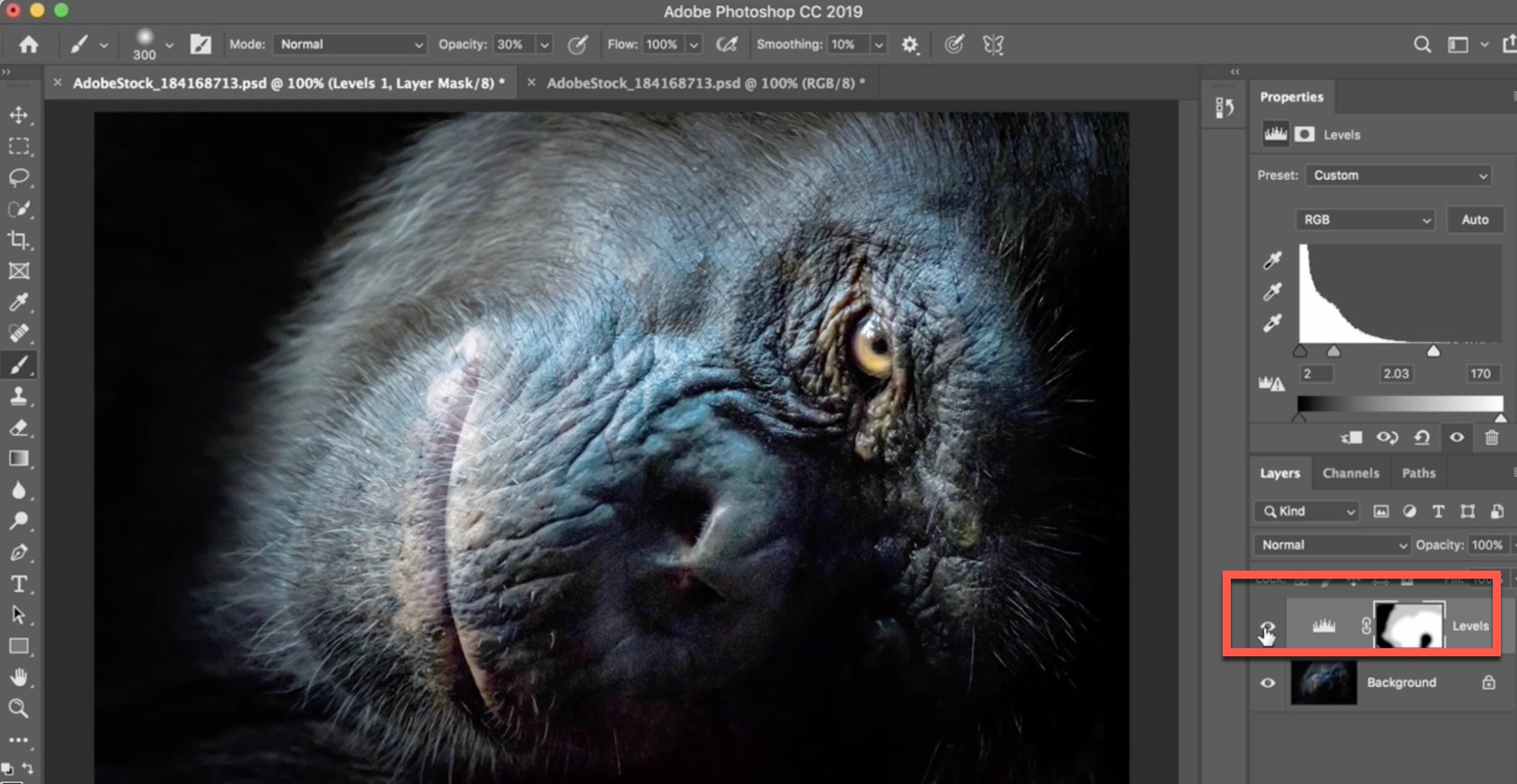Switch to the Channels tab

click(x=1350, y=474)
